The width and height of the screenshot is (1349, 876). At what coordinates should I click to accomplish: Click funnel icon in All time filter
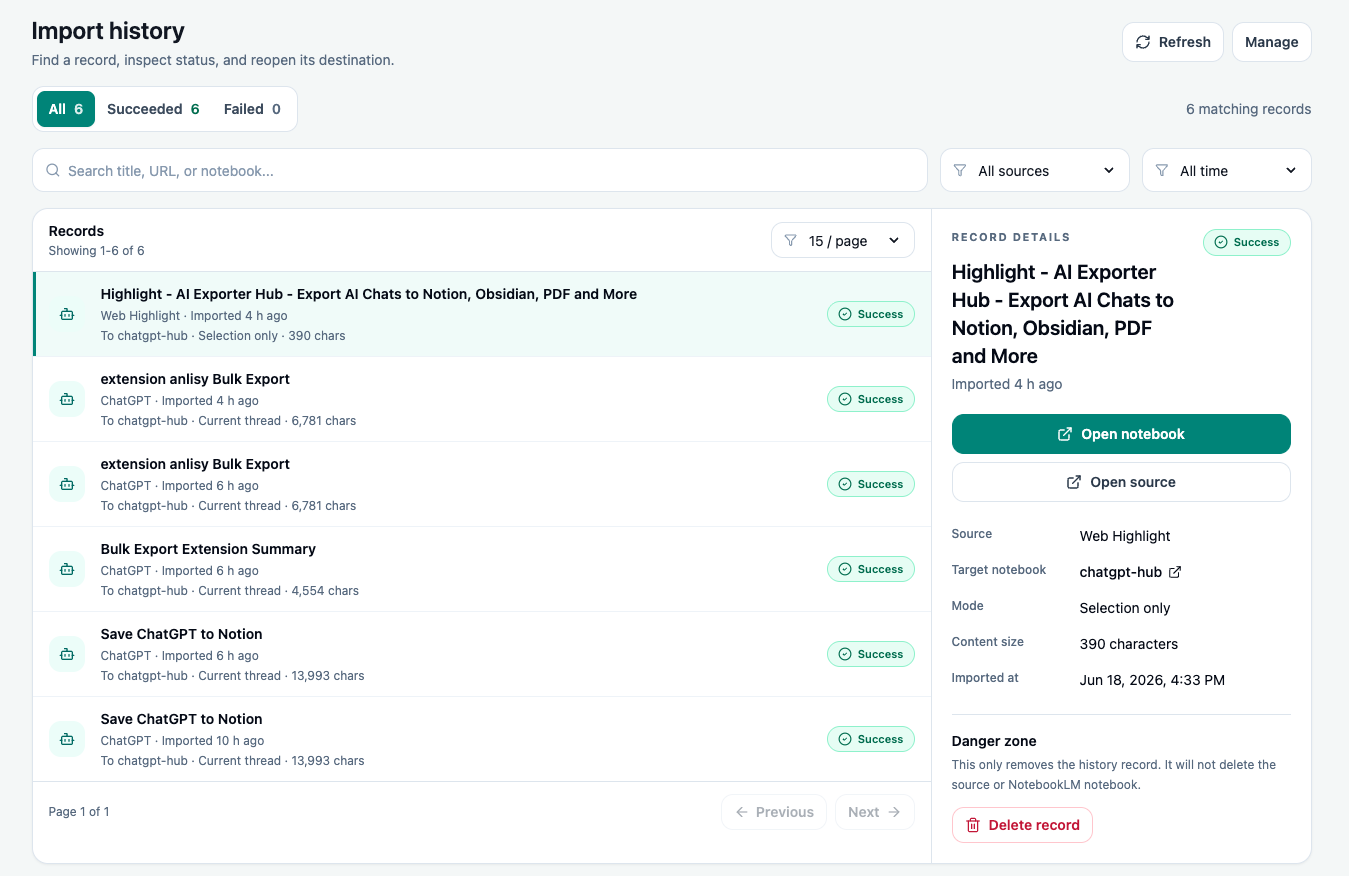1162,171
